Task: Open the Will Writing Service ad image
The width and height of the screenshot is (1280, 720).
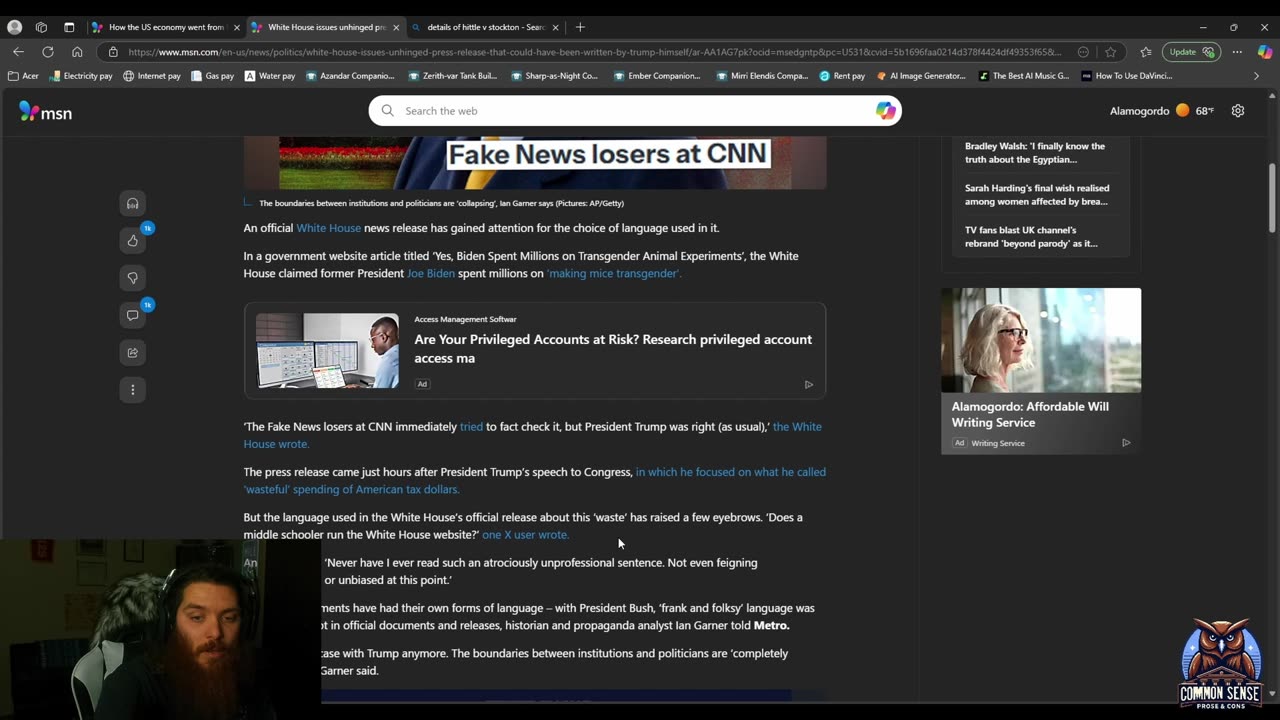Action: click(x=1041, y=341)
